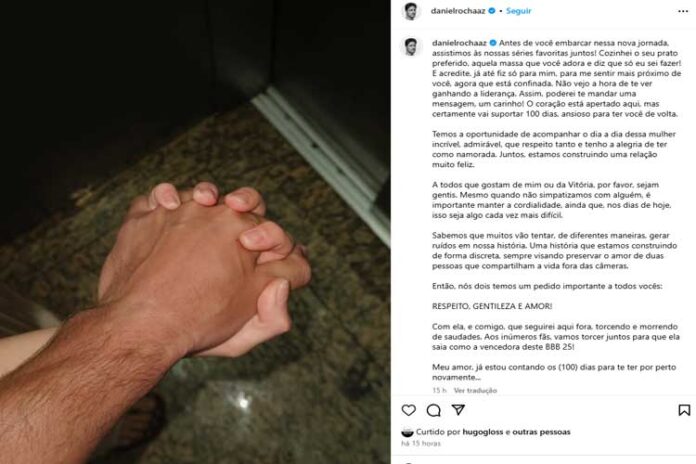Click the verified badge beside header username
Viewport: 696px width, 464px height.
(492, 11)
